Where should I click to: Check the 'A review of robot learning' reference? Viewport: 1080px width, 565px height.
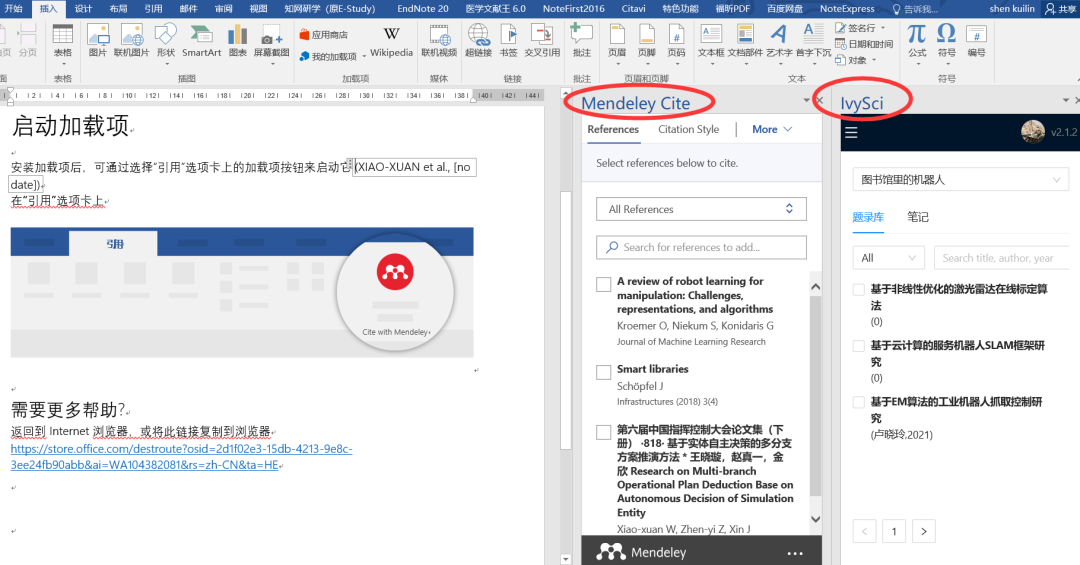(x=603, y=284)
